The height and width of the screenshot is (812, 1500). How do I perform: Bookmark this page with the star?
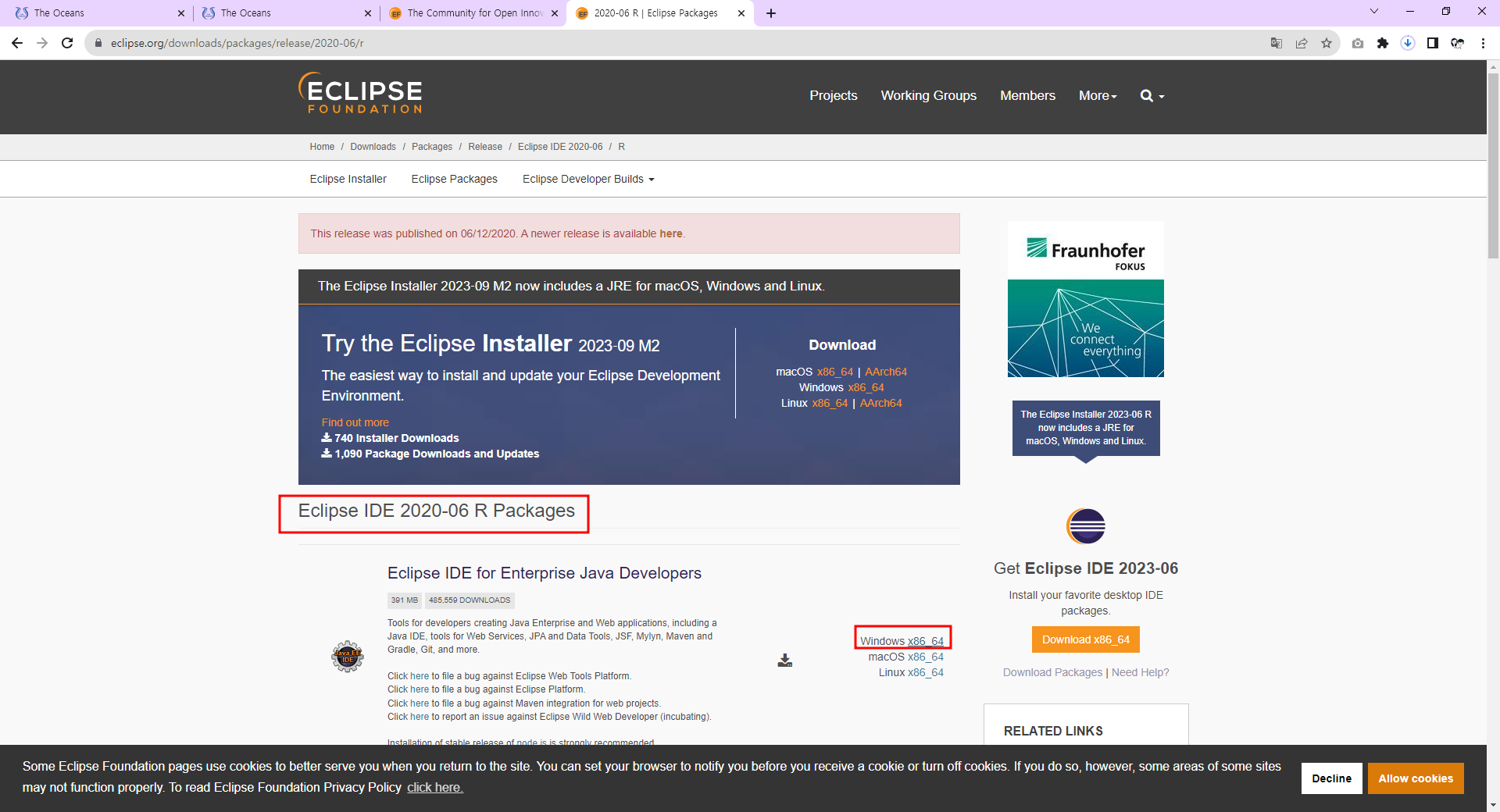coord(1327,43)
